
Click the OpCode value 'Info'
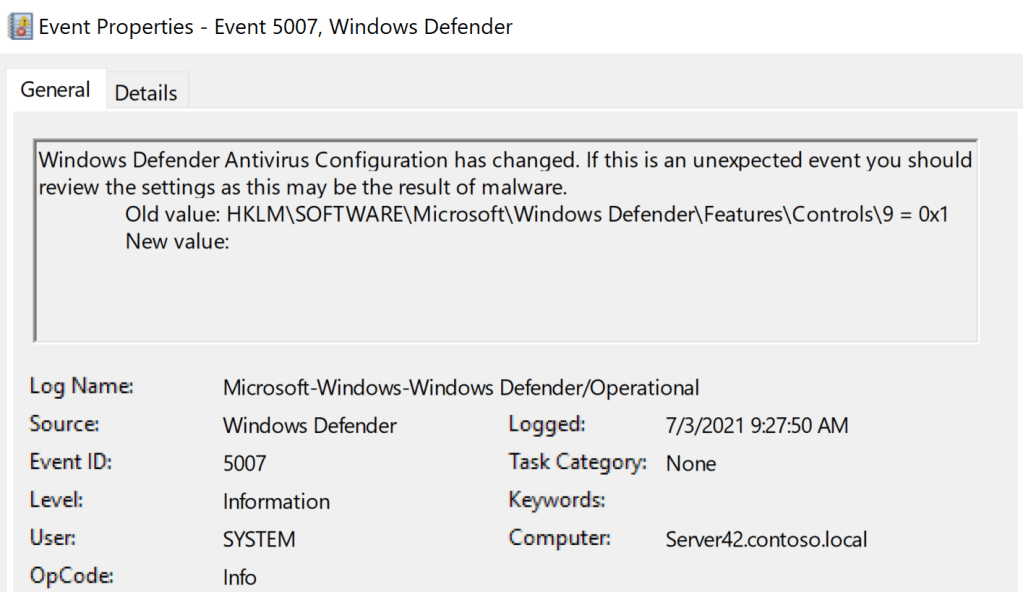point(240,578)
